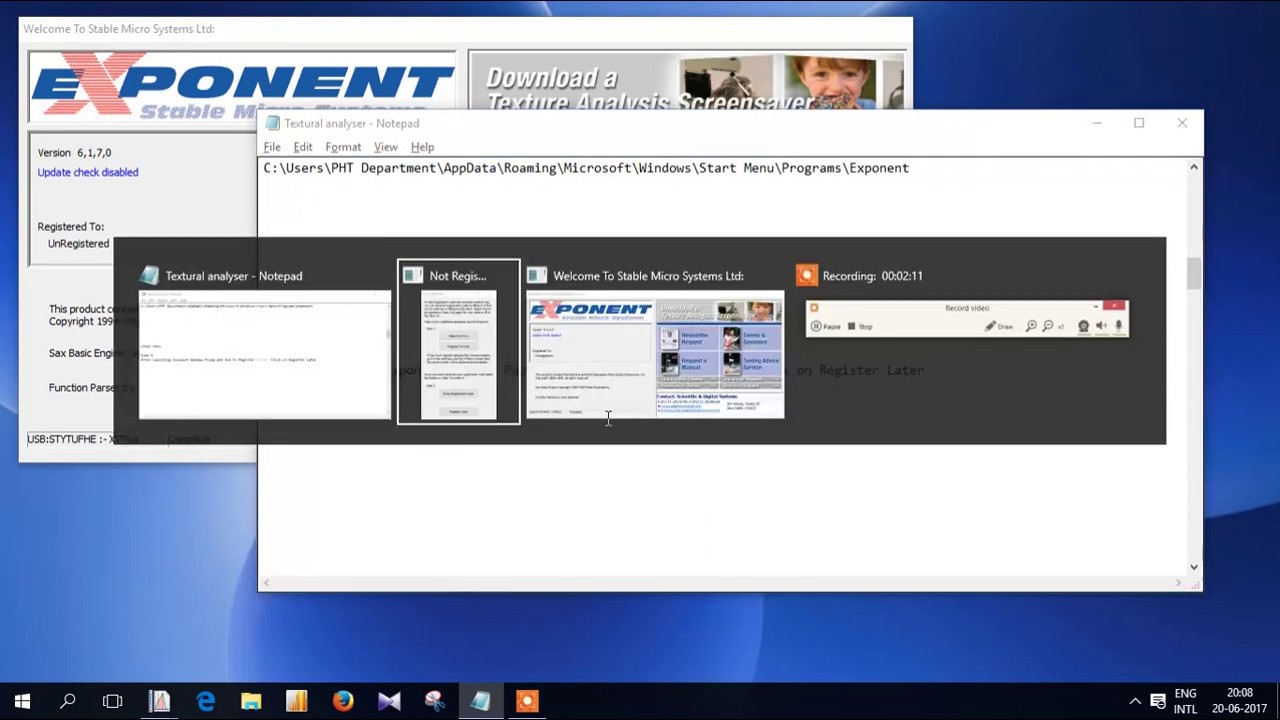Switch to Welcome To Stable Micro Systems thumbnail

click(655, 340)
